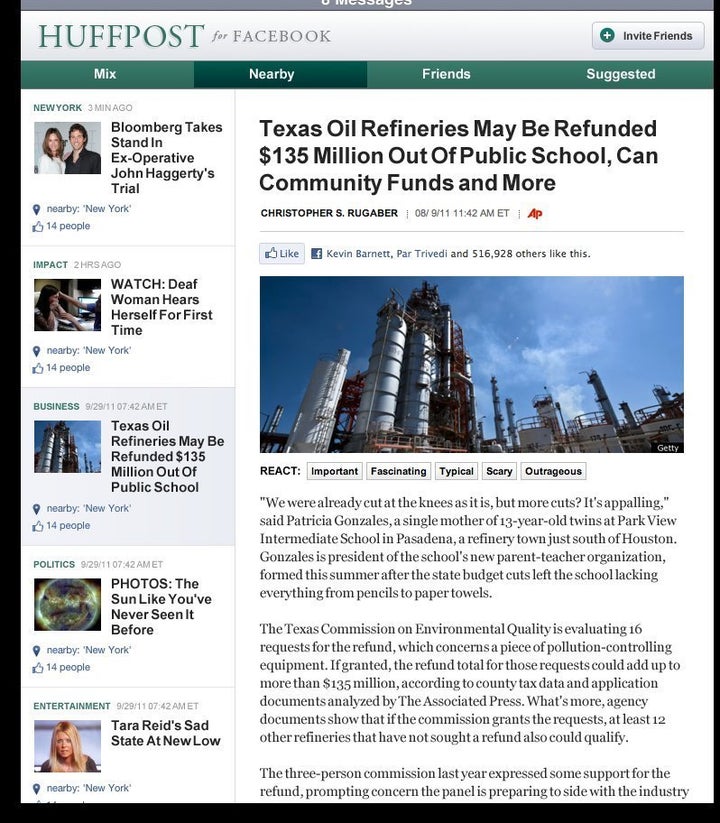Screen dimensions: 720x823
Task: Click '14 people' under Bloomberg story
Action: click(x=68, y=226)
